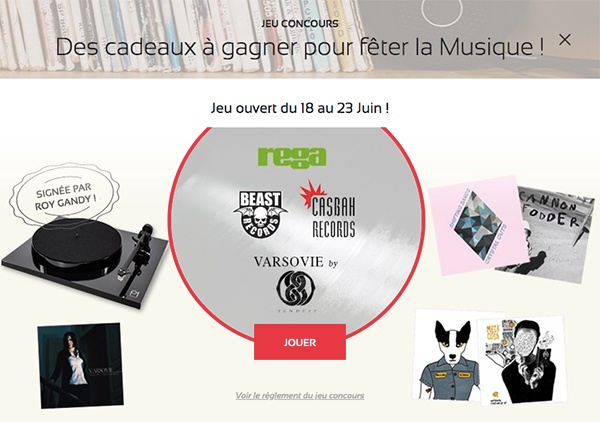Screen dimensions: 600x422
Task: Click the Casbah Records logo
Action: coord(328,209)
